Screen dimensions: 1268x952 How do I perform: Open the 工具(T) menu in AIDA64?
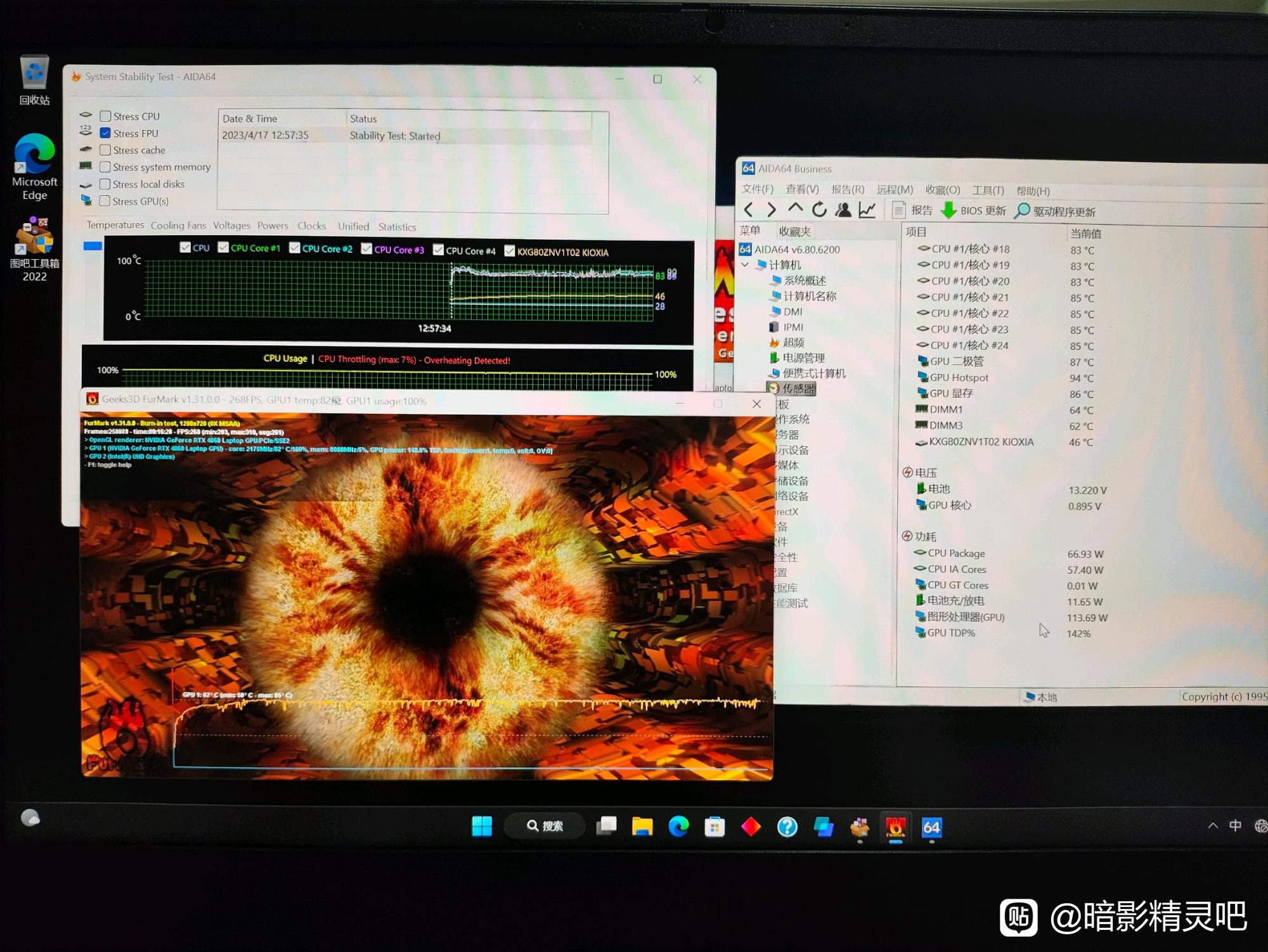pyautogui.click(x=988, y=190)
